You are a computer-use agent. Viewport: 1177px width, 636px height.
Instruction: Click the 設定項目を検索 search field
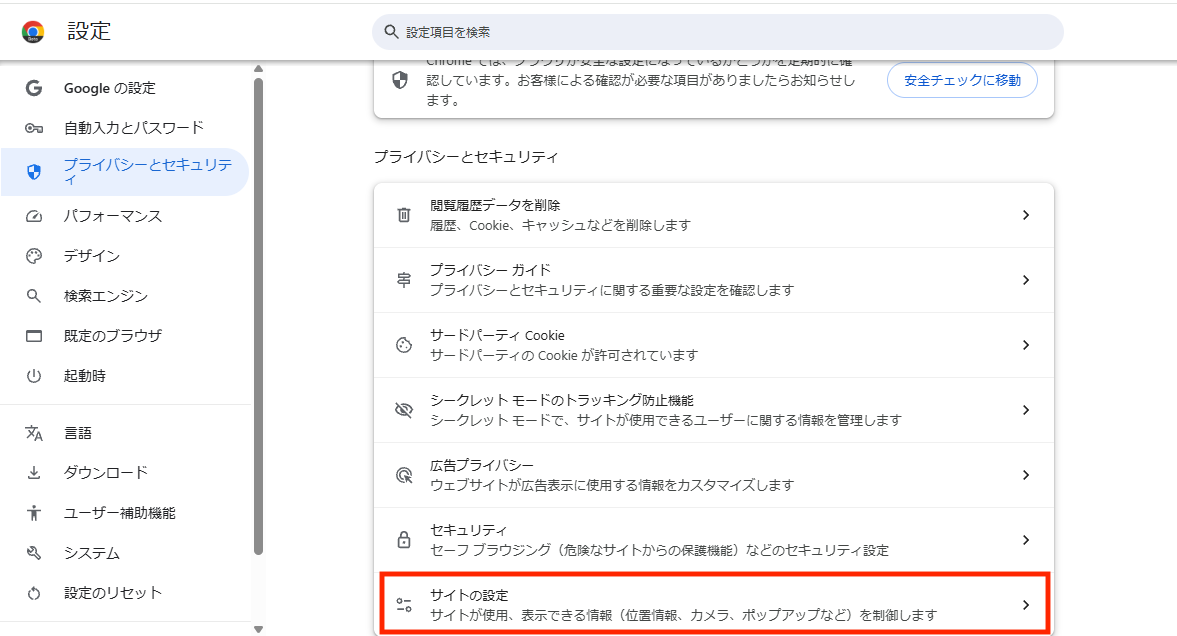(x=717, y=32)
